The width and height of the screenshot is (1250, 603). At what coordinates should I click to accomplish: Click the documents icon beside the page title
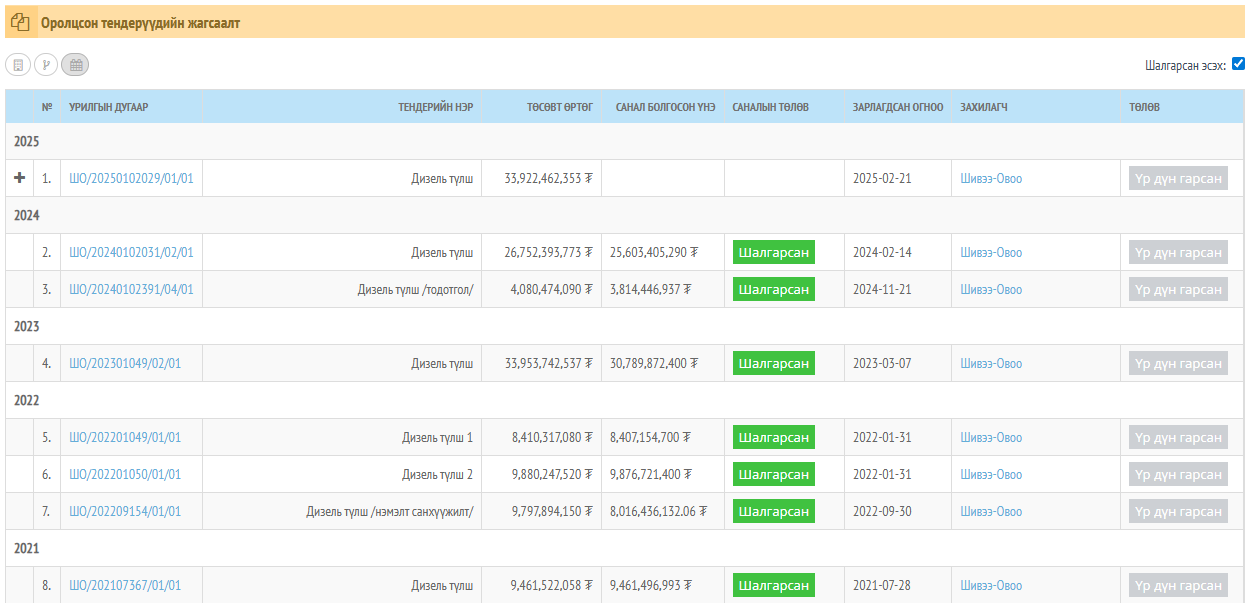(x=20, y=22)
